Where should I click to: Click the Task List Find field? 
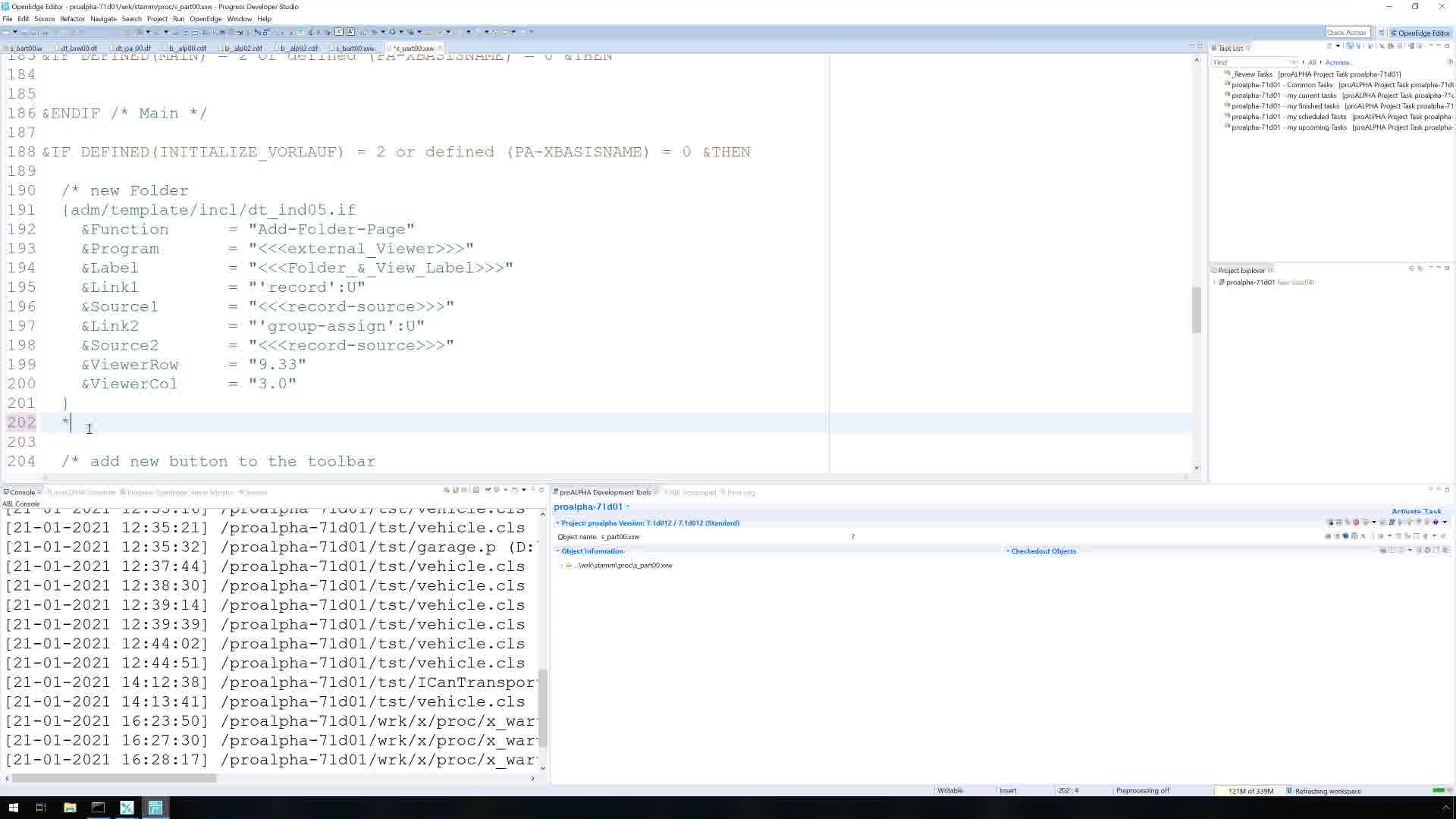[1254, 62]
